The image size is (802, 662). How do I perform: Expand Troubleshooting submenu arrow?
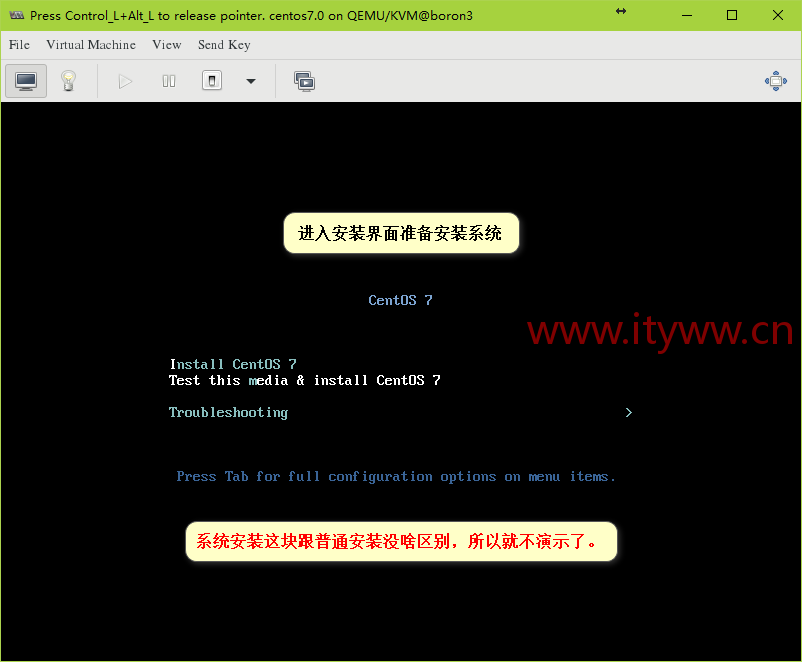pos(629,412)
